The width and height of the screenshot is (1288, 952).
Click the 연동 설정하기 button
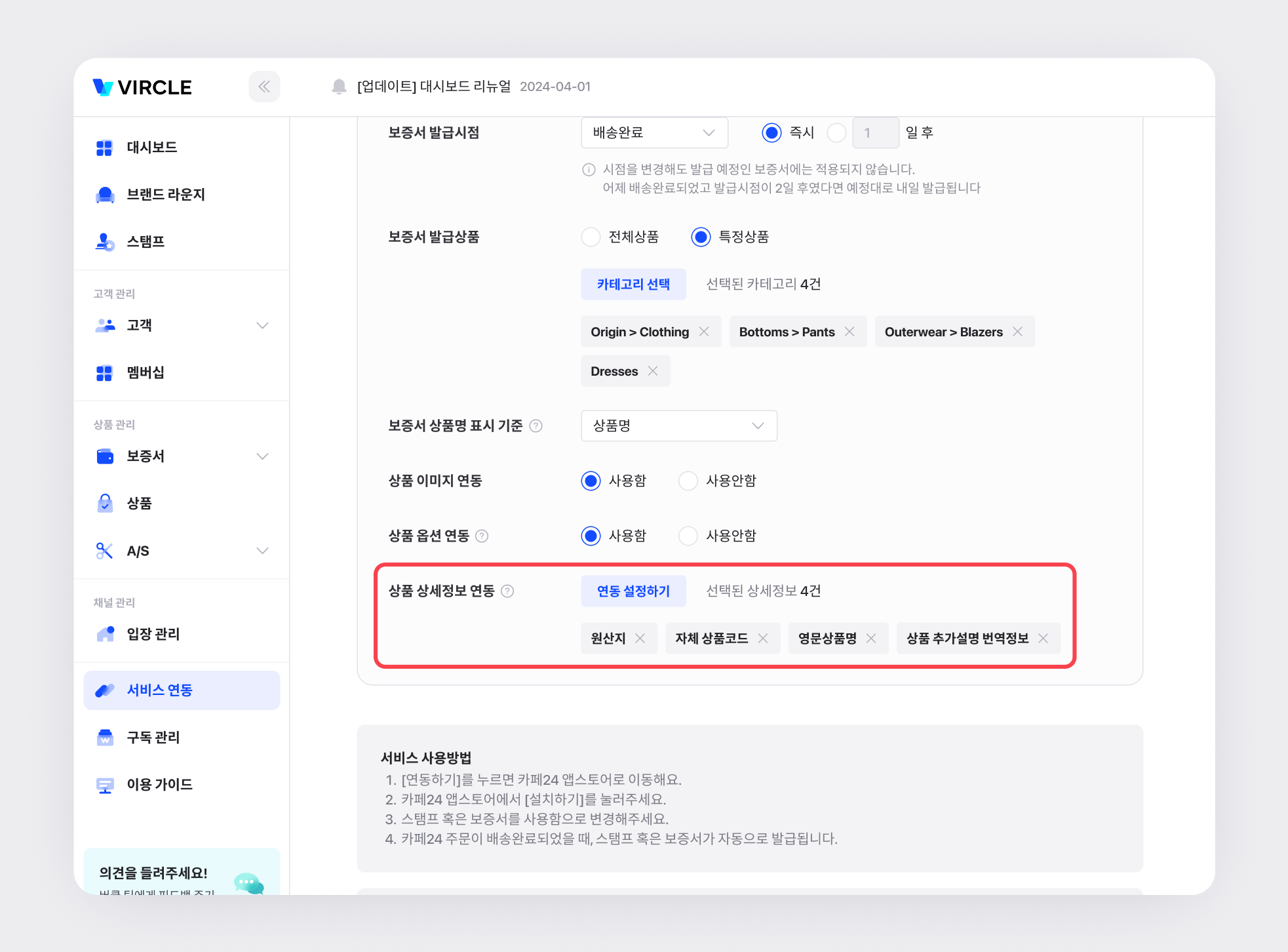pos(633,591)
